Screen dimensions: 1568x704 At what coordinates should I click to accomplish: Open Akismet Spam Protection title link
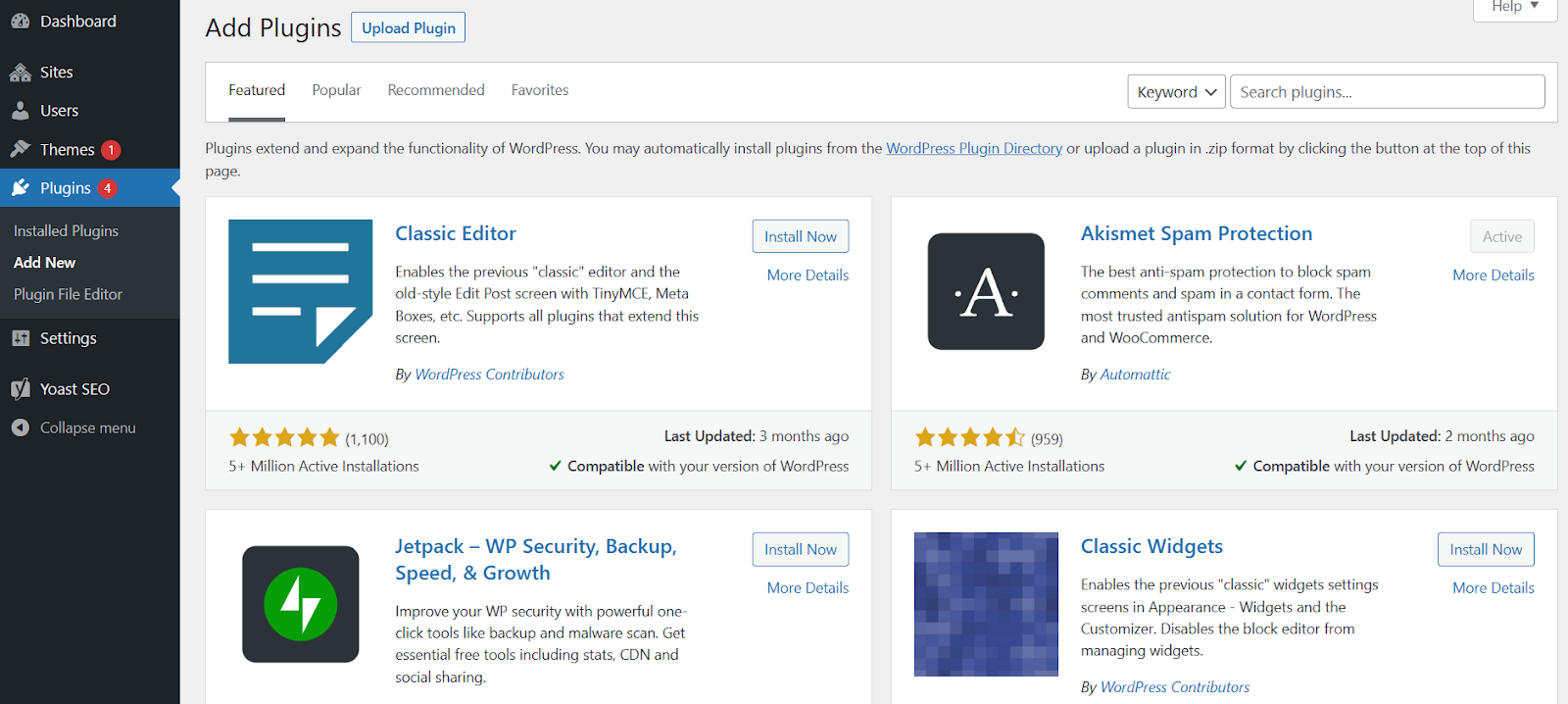1196,233
